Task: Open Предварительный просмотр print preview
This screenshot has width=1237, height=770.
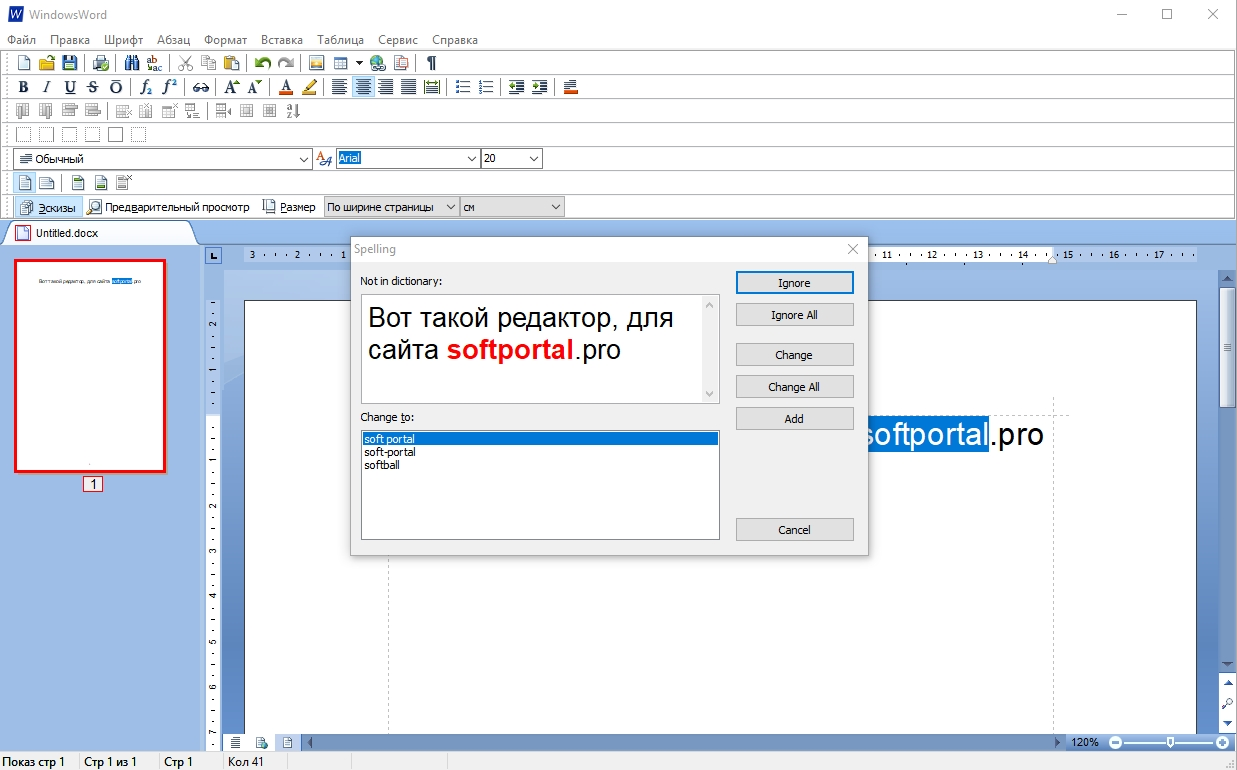Action: (169, 207)
